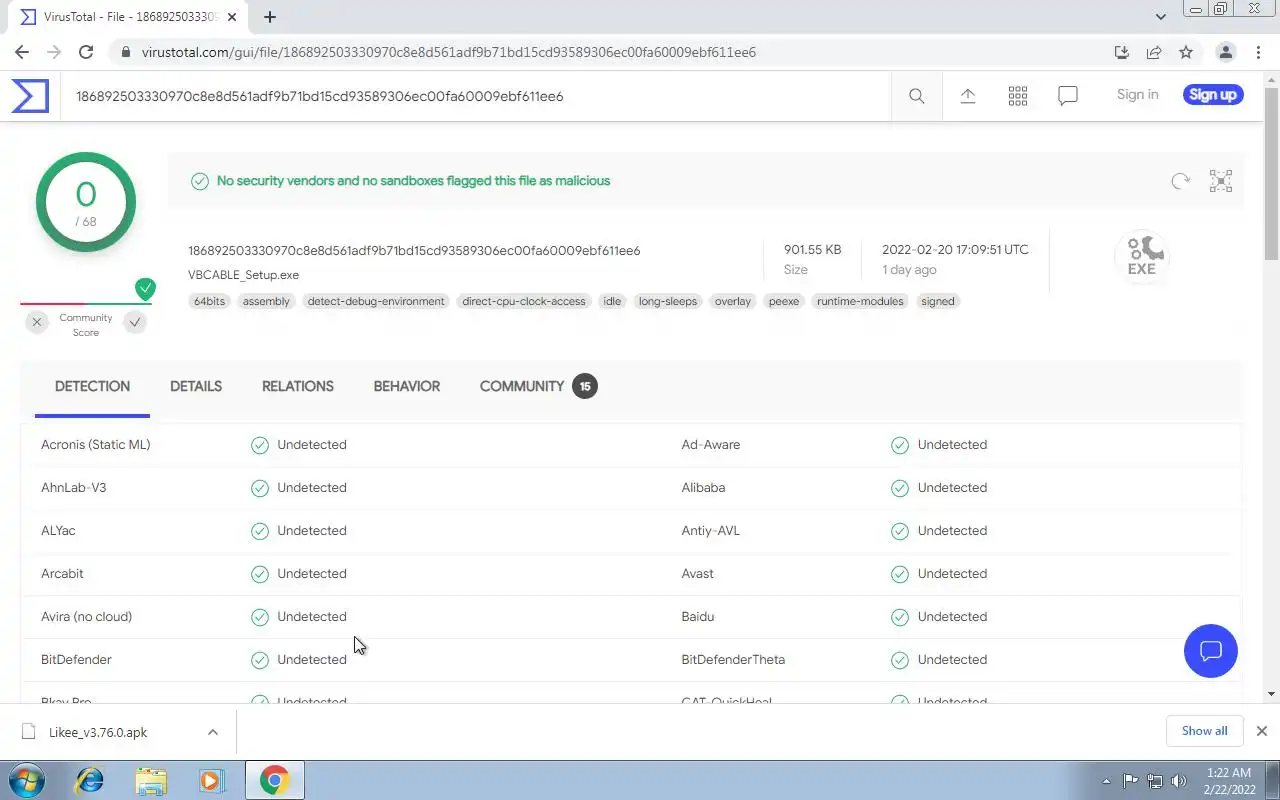Open the apps grid icon
The image size is (1280, 800).
(1018, 96)
